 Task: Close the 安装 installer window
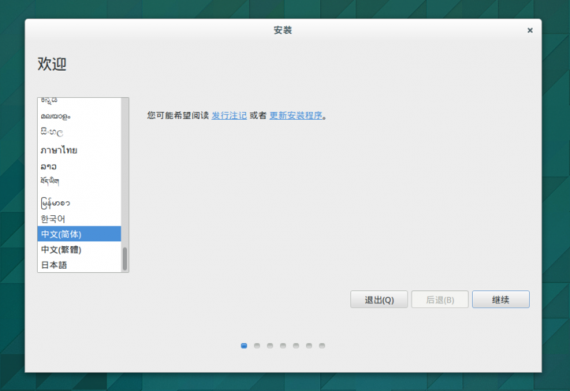[x=530, y=31]
